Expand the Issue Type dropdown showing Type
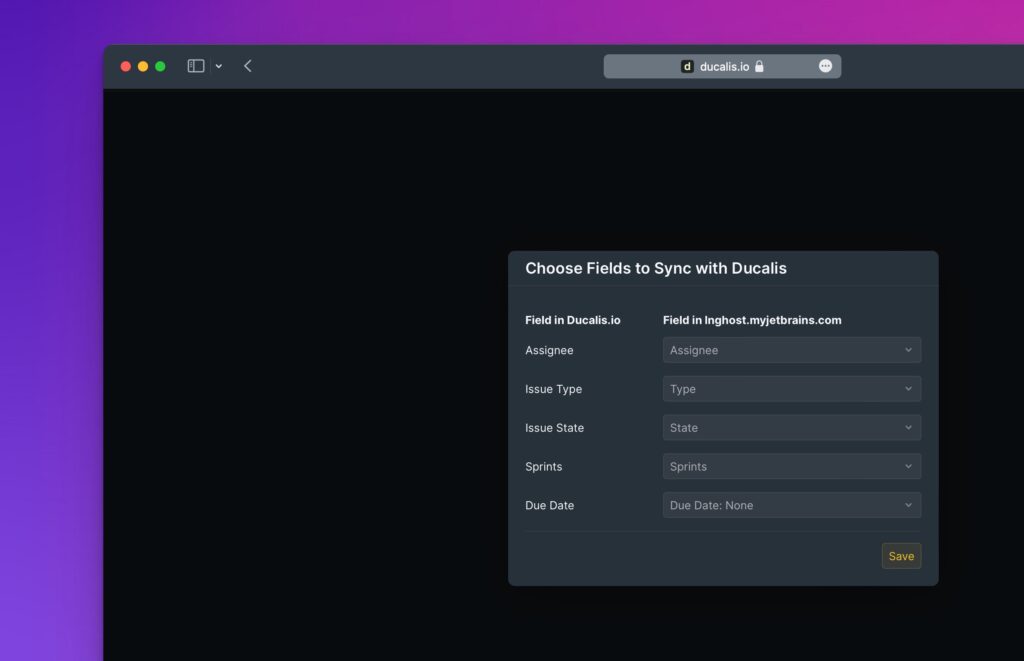This screenshot has height=661, width=1024. (x=791, y=389)
